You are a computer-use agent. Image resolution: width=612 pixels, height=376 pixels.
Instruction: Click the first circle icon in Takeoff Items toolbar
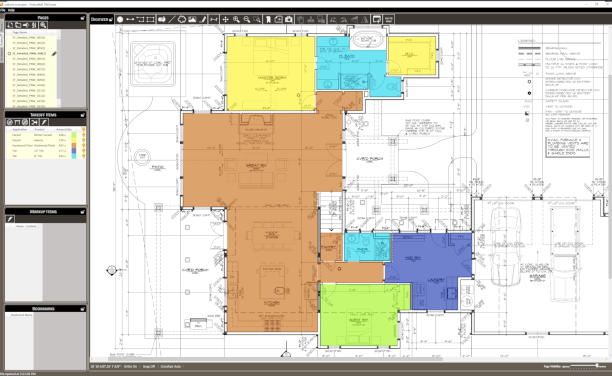point(10,122)
